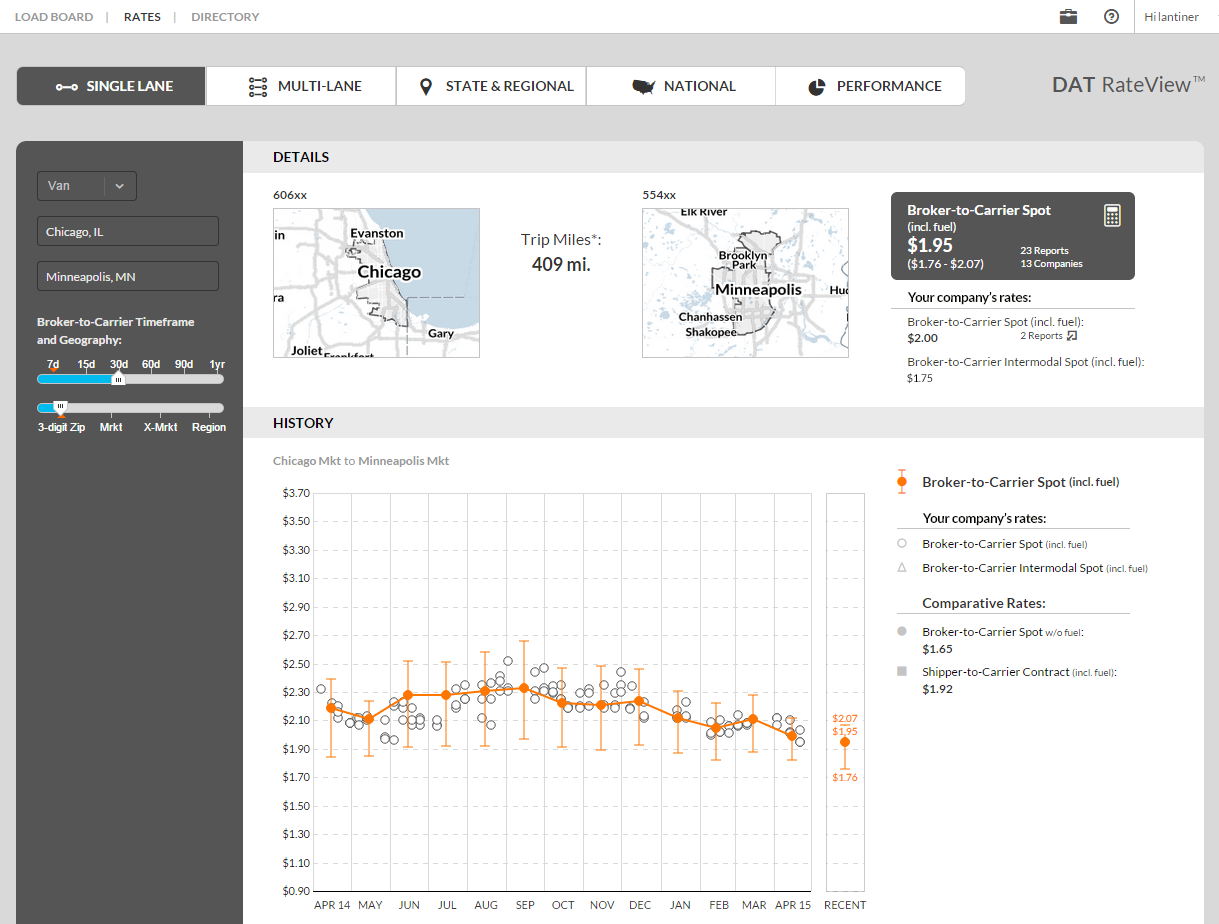Click the 606xx zip label
1219x924 pixels.
pyautogui.click(x=290, y=195)
